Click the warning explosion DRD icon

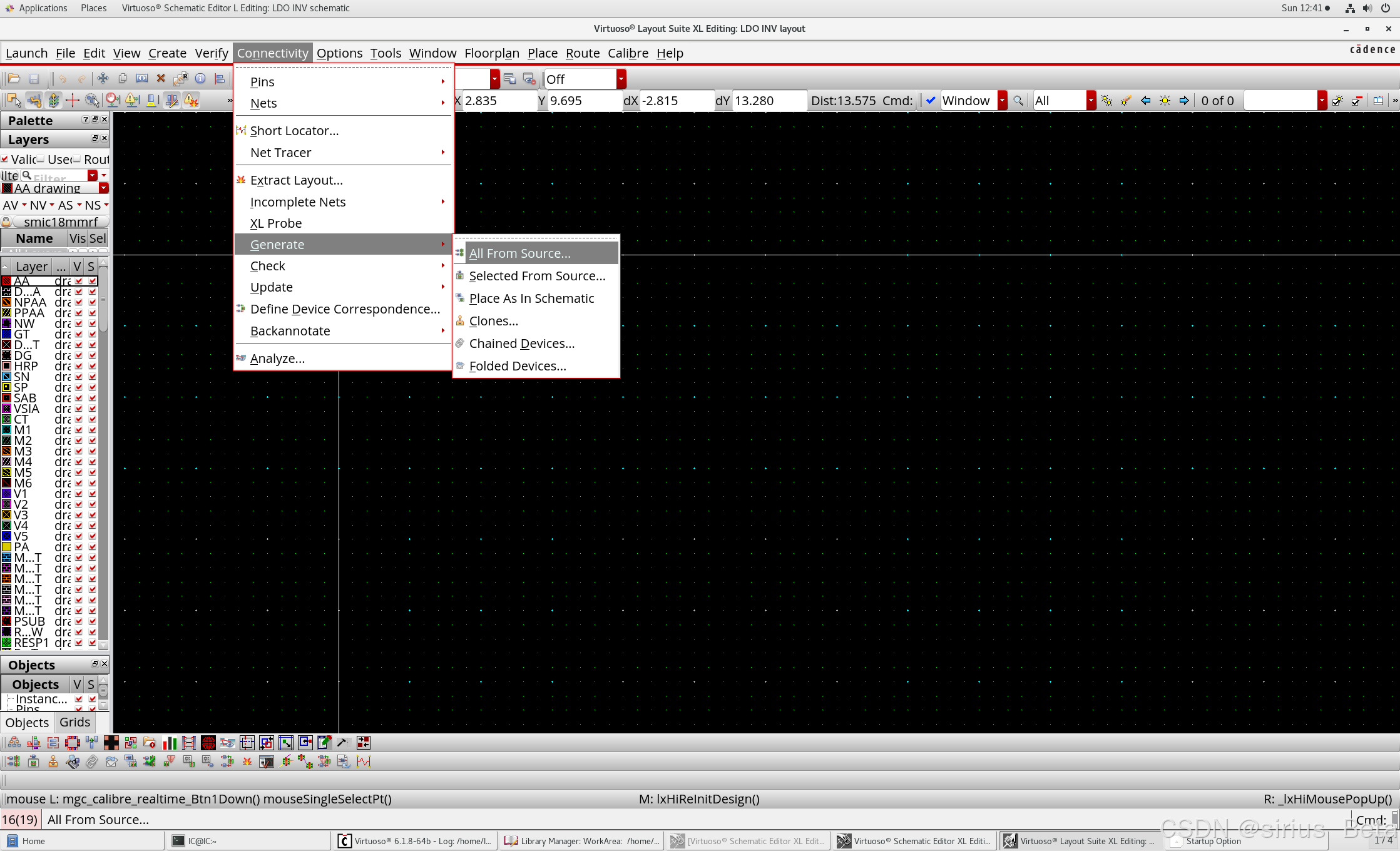[192, 100]
